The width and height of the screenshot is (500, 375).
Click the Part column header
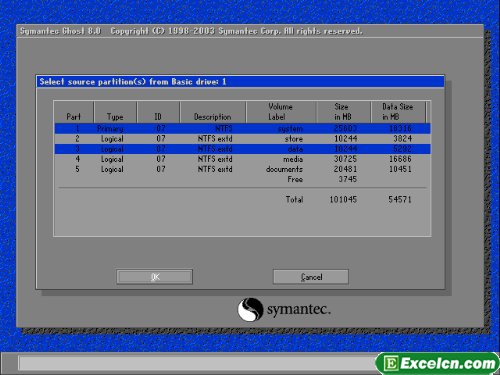pyautogui.click(x=74, y=112)
